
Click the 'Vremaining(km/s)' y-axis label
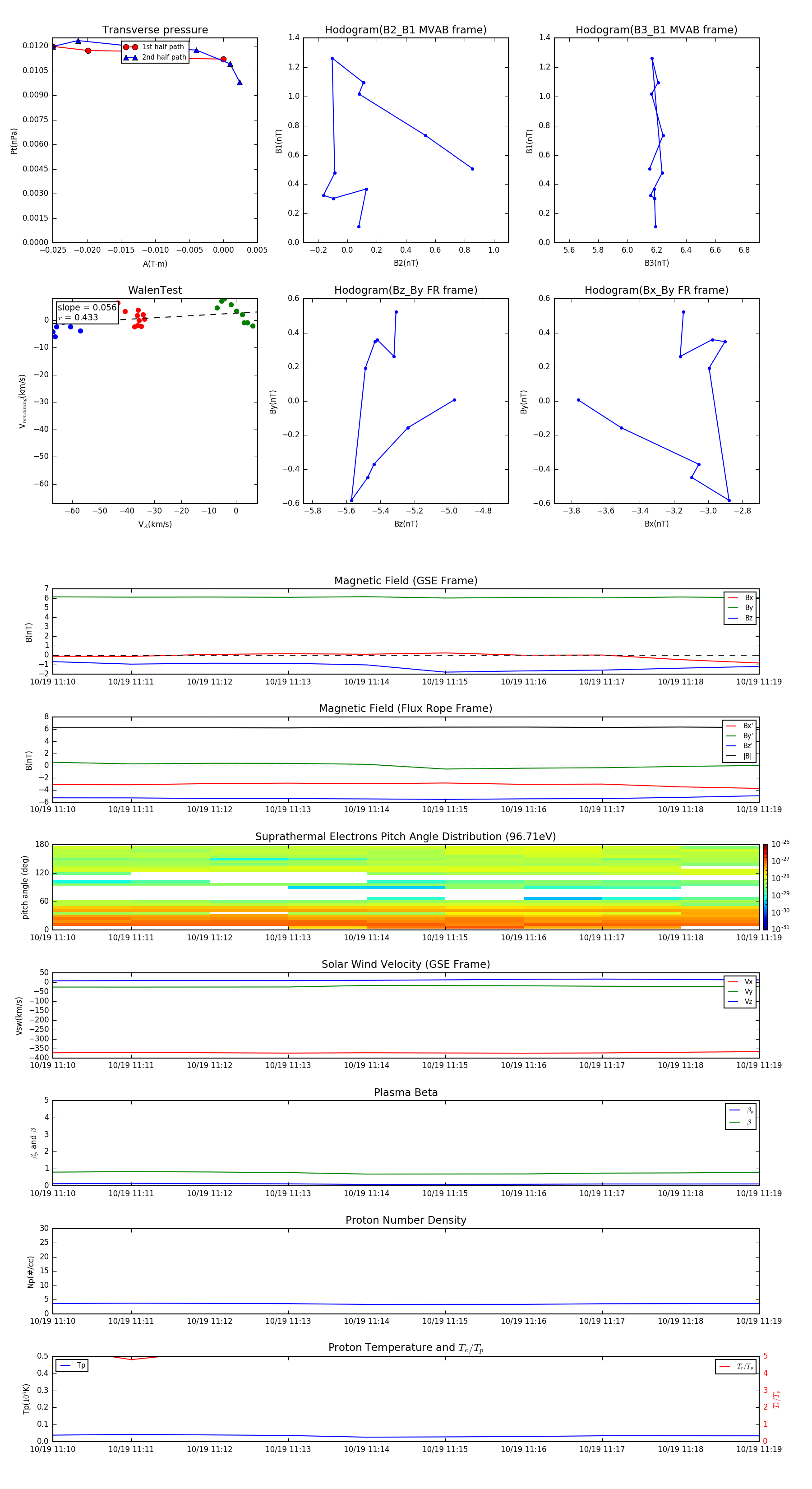[x=23, y=401]
